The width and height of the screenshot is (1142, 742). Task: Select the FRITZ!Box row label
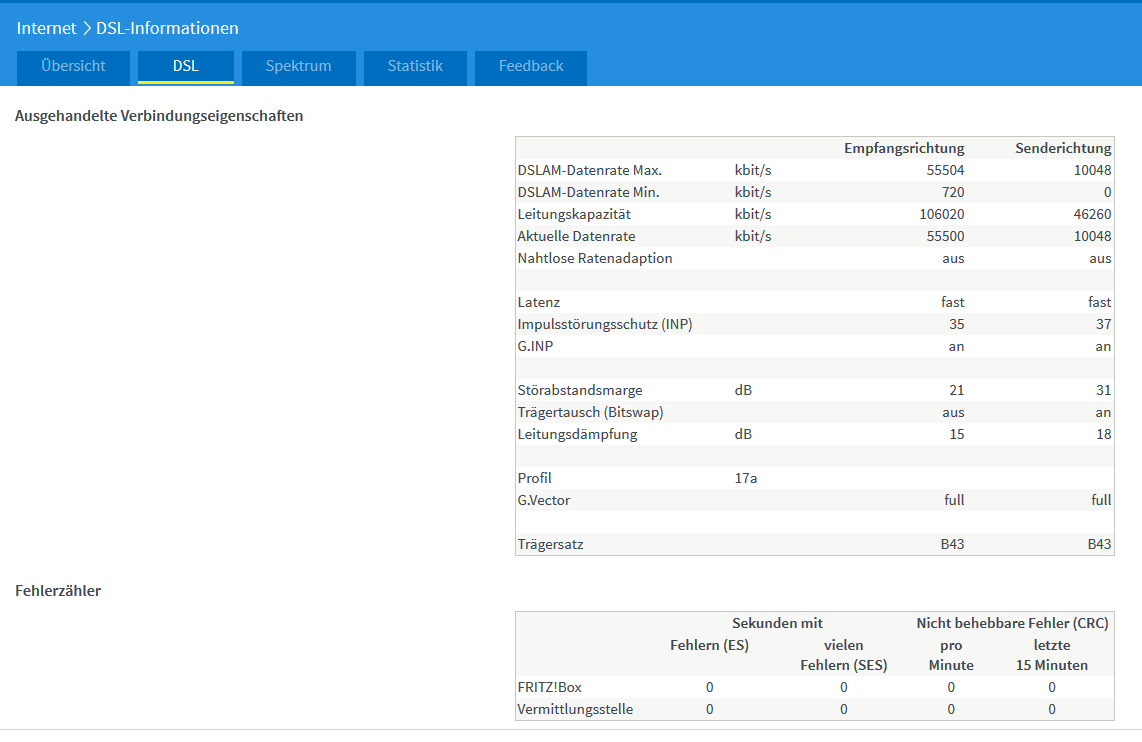point(549,687)
